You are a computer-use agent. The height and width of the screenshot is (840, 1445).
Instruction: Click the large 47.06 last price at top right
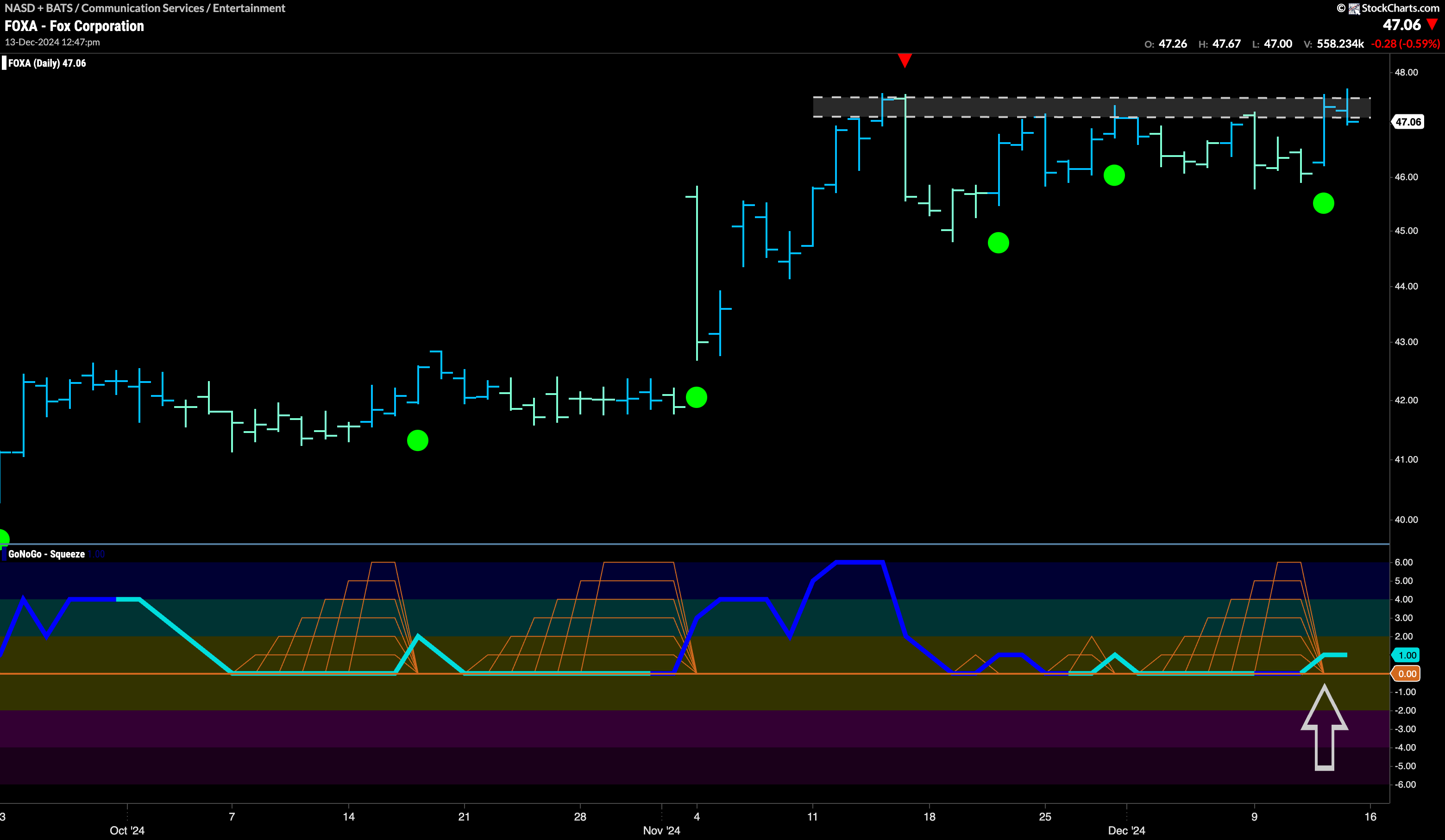[1401, 25]
